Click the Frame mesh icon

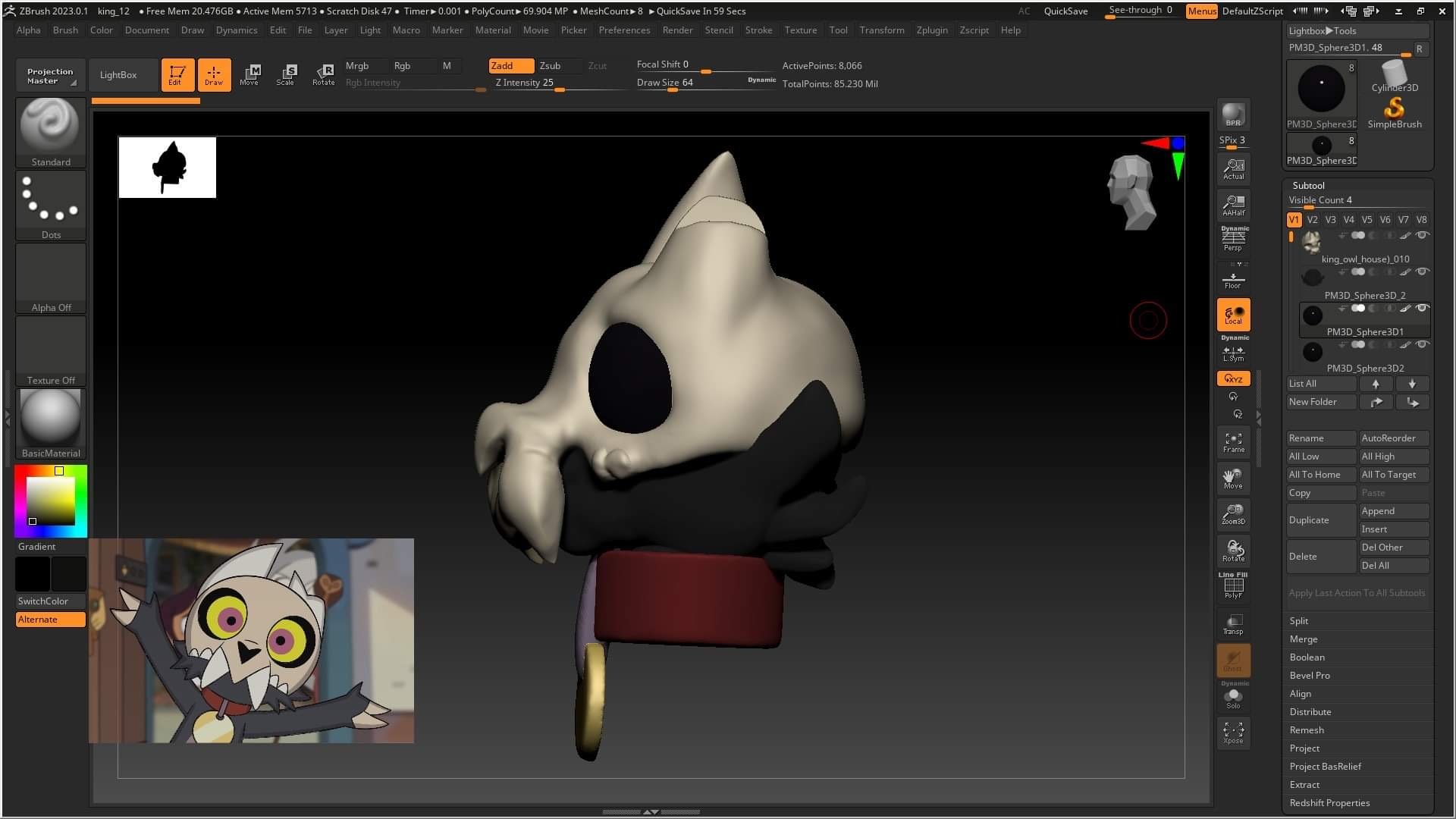1233,442
